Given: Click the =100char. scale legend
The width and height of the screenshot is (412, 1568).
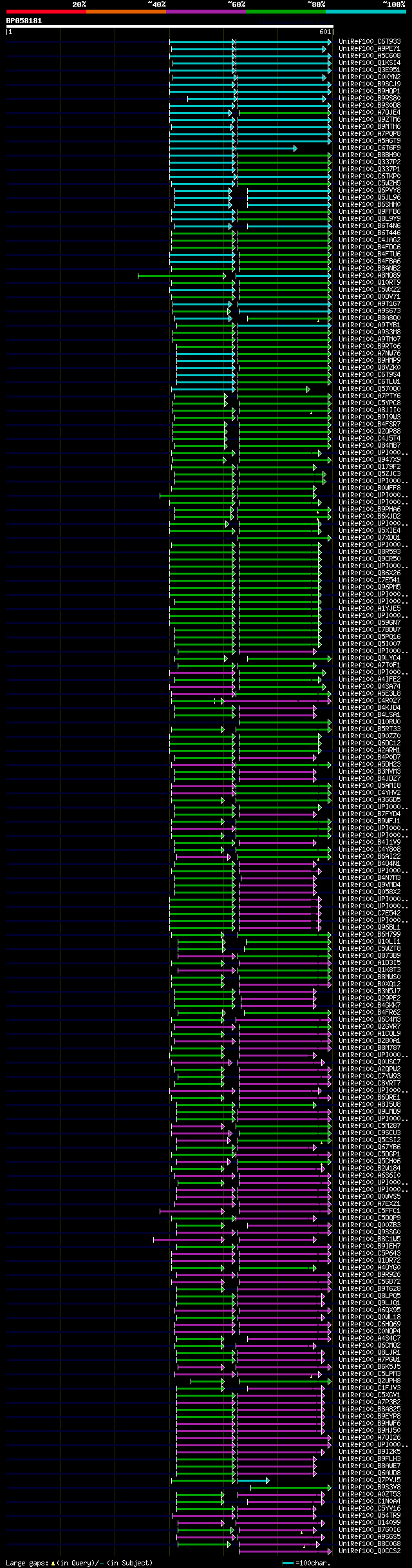Looking at the screenshot, I should [306, 1563].
